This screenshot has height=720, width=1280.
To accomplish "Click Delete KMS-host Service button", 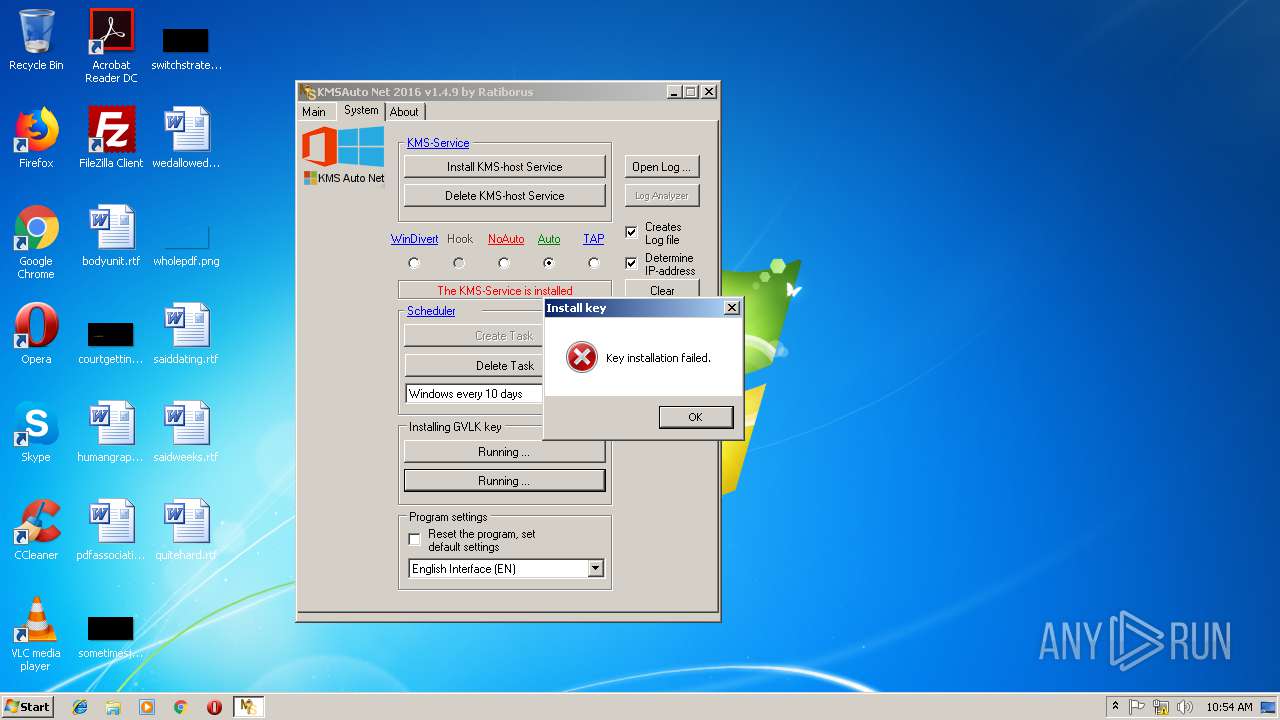I will [505, 196].
